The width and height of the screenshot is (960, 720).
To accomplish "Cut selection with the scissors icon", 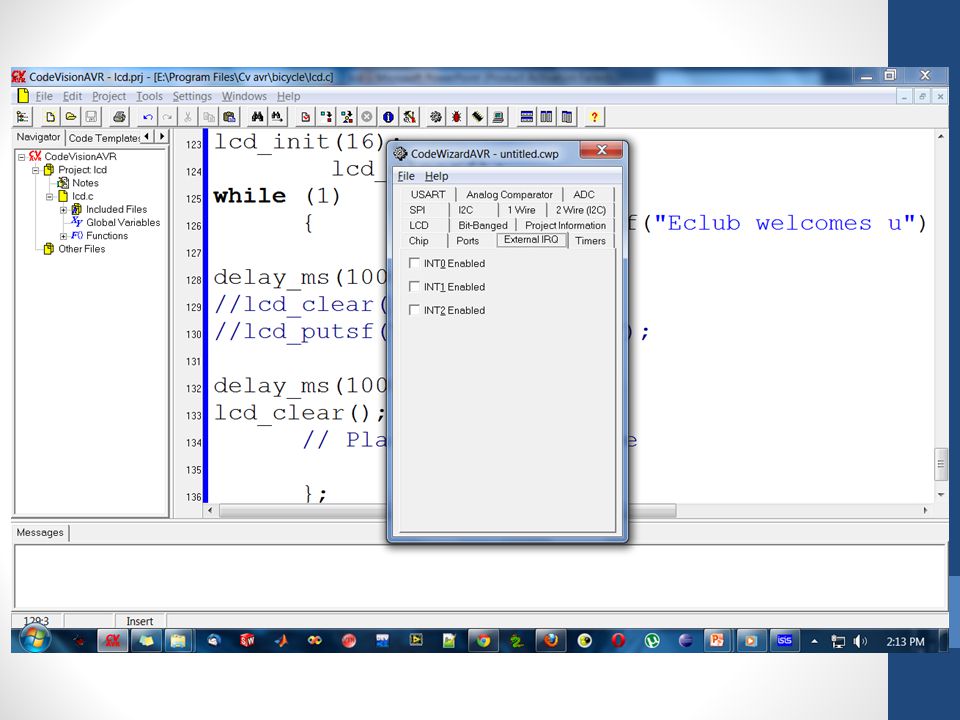I will pos(188,116).
